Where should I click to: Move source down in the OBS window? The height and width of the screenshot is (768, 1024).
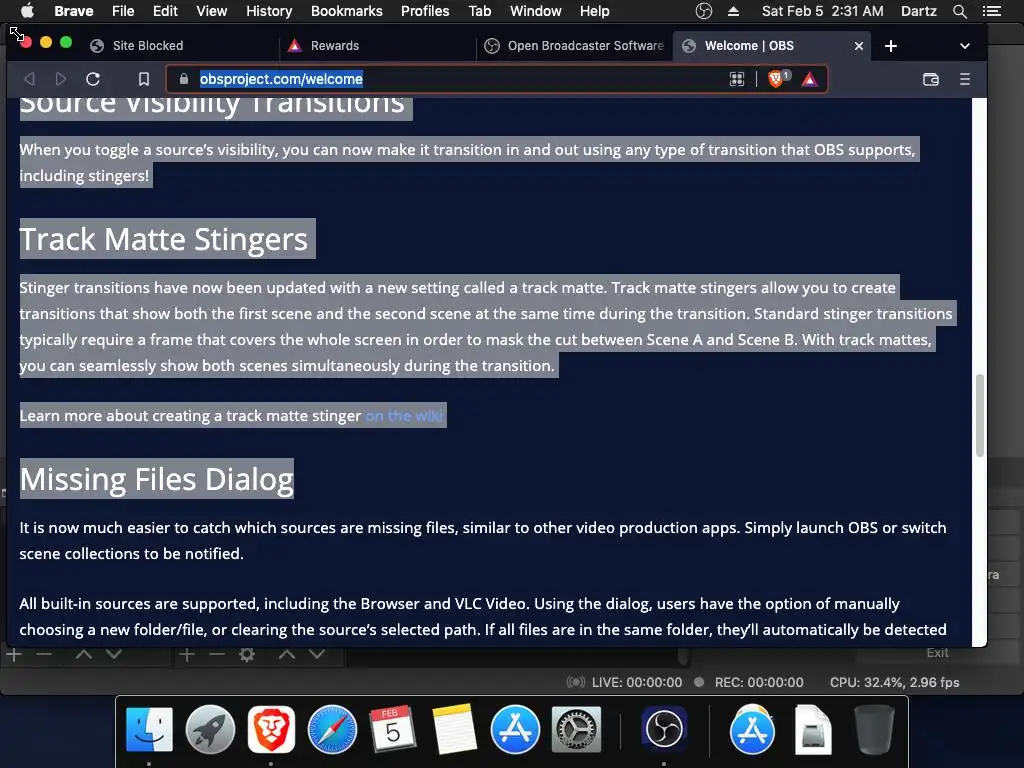point(317,654)
